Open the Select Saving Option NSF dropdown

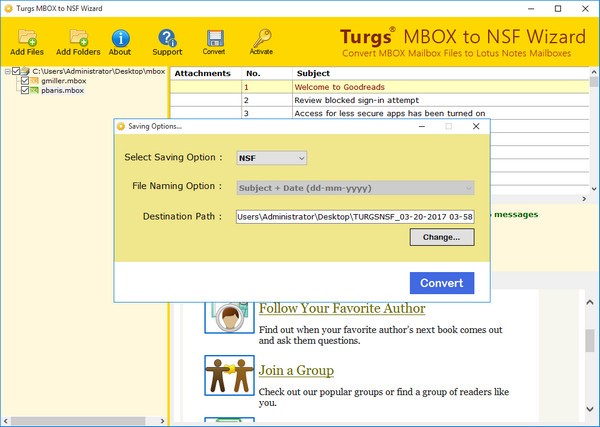(x=271, y=158)
